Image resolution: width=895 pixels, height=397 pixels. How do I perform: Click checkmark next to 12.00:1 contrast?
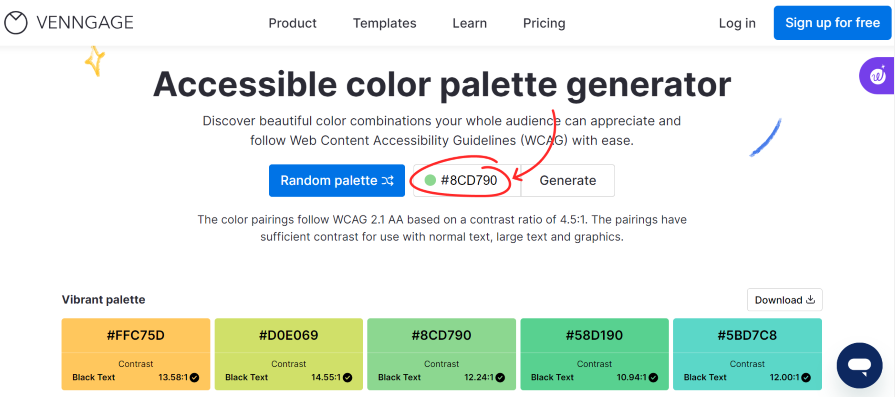coord(806,377)
